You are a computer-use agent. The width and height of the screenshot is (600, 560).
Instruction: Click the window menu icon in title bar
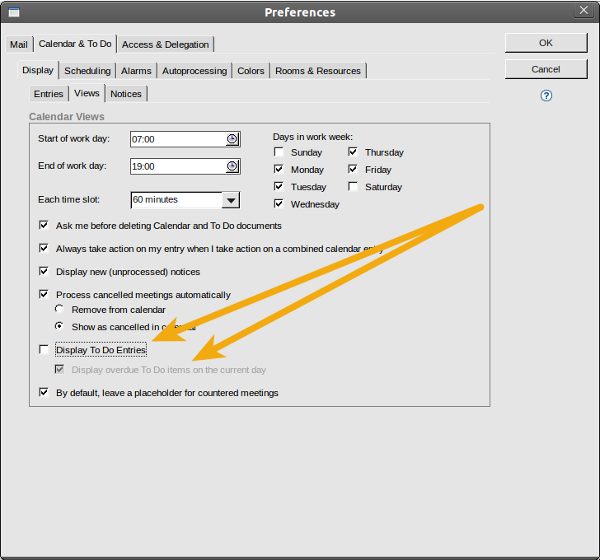point(14,12)
